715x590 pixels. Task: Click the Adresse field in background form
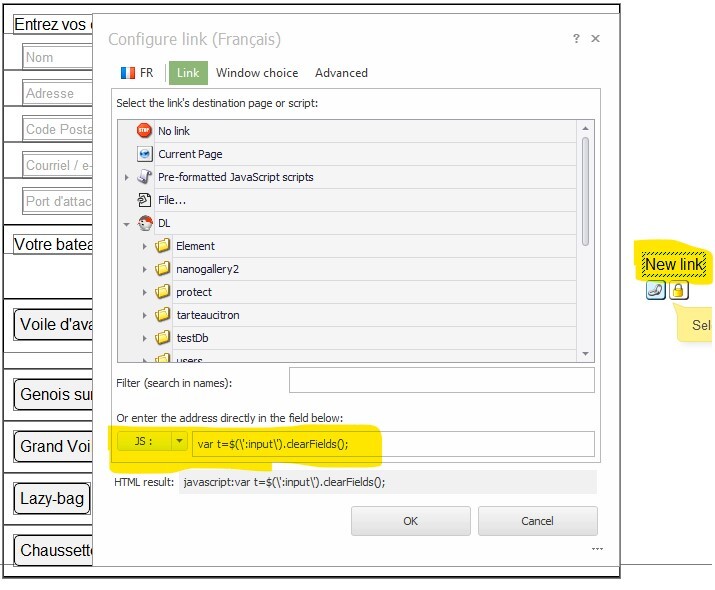click(57, 93)
